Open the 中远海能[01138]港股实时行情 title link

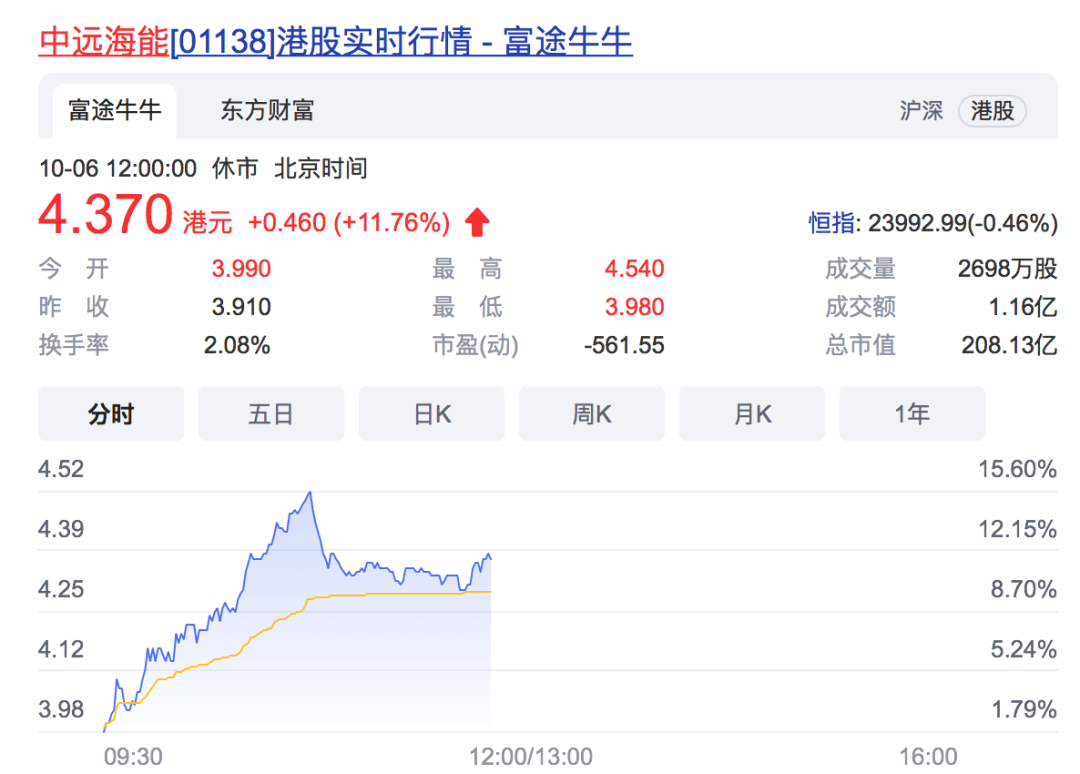tap(335, 41)
